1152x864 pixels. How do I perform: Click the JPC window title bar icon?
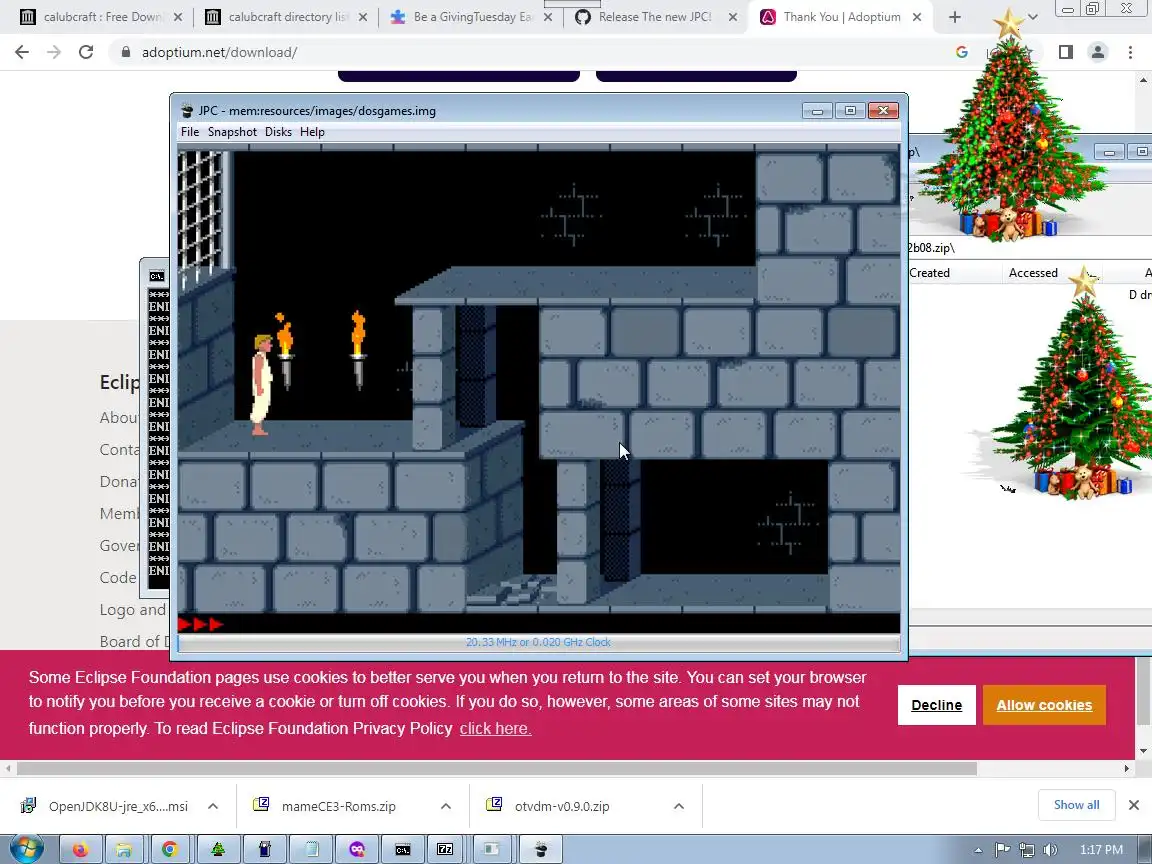187,111
